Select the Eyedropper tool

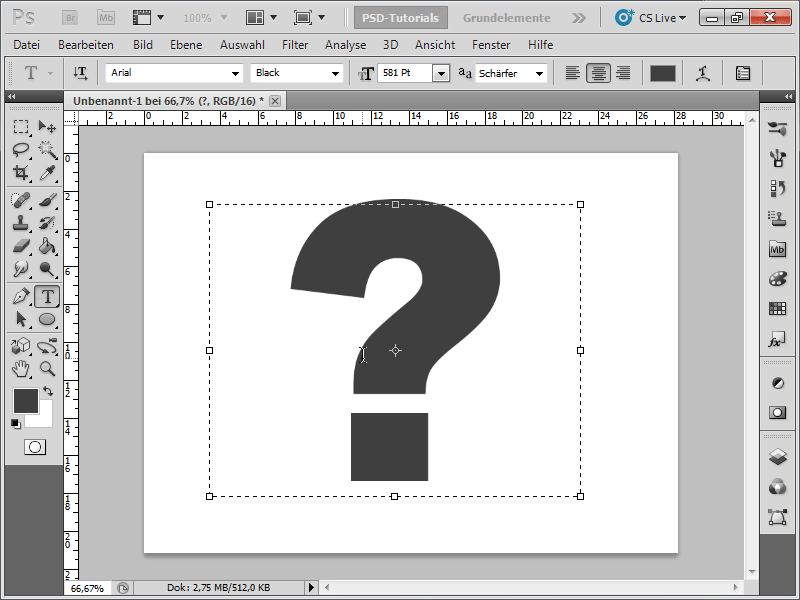(x=47, y=173)
